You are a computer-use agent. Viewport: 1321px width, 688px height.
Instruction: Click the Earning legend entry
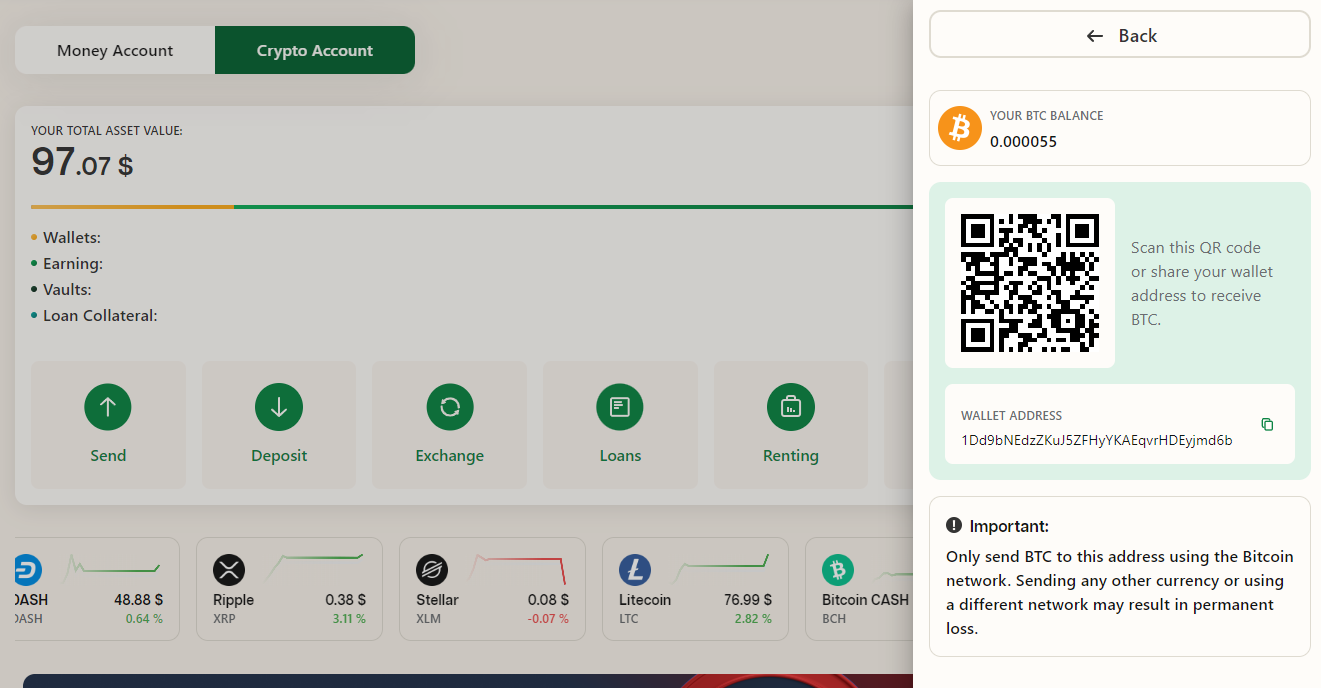[67, 264]
